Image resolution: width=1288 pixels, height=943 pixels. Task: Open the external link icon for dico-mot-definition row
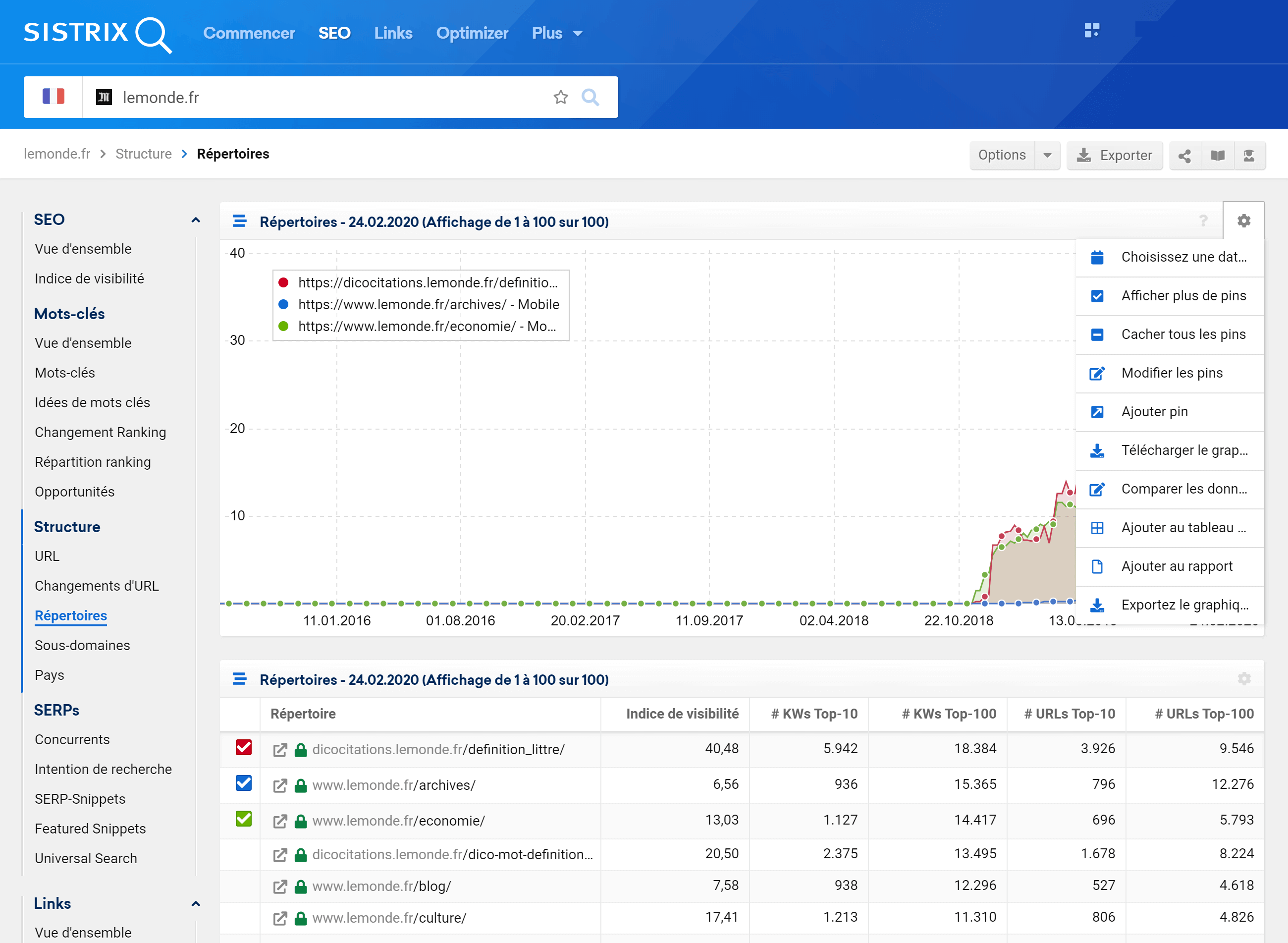pyautogui.click(x=279, y=854)
